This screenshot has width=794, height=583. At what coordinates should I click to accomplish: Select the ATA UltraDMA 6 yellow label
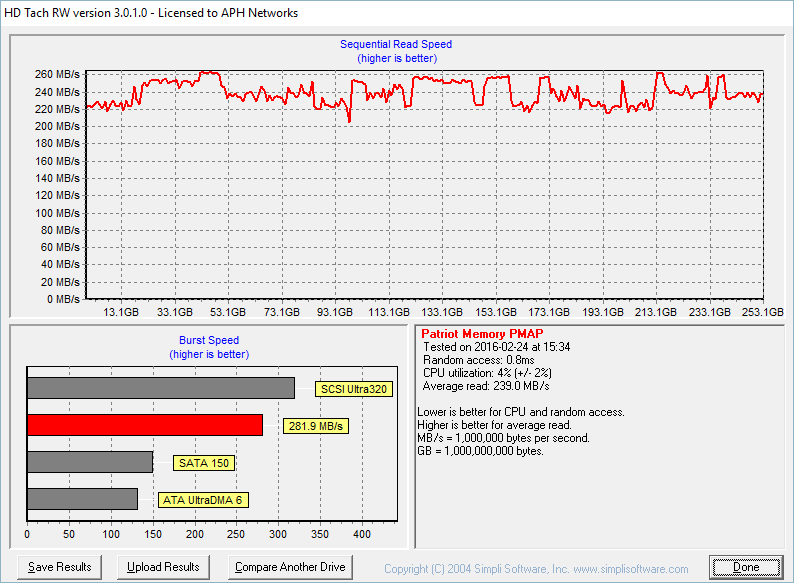(x=201, y=500)
